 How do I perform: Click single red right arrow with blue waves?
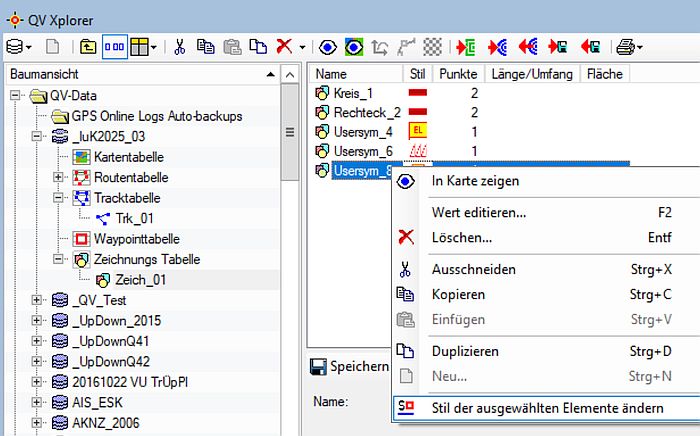tap(497, 47)
